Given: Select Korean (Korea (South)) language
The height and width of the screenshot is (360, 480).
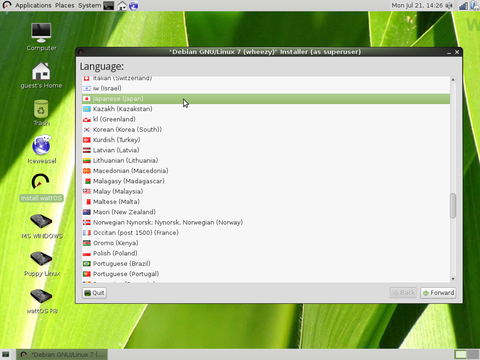Looking at the screenshot, I should [x=266, y=130].
